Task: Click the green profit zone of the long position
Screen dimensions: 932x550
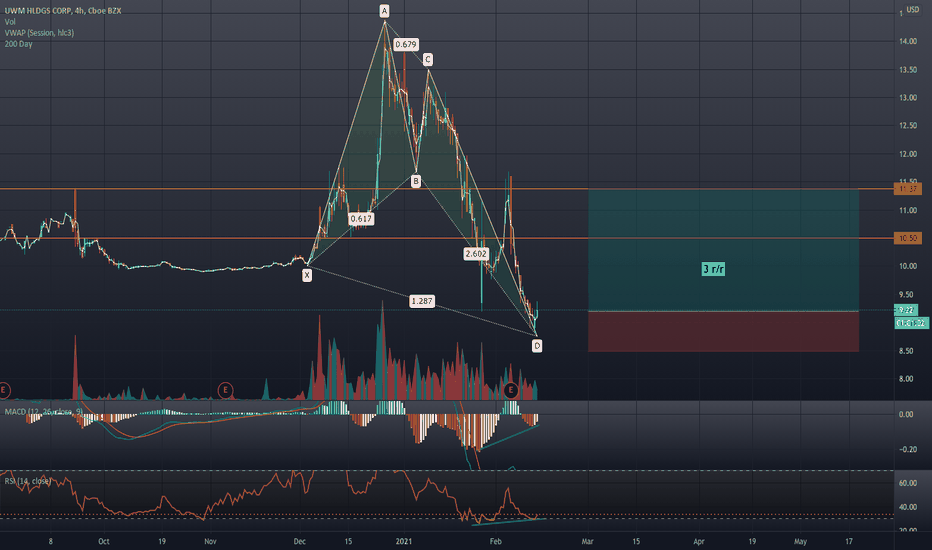Action: 723,250
